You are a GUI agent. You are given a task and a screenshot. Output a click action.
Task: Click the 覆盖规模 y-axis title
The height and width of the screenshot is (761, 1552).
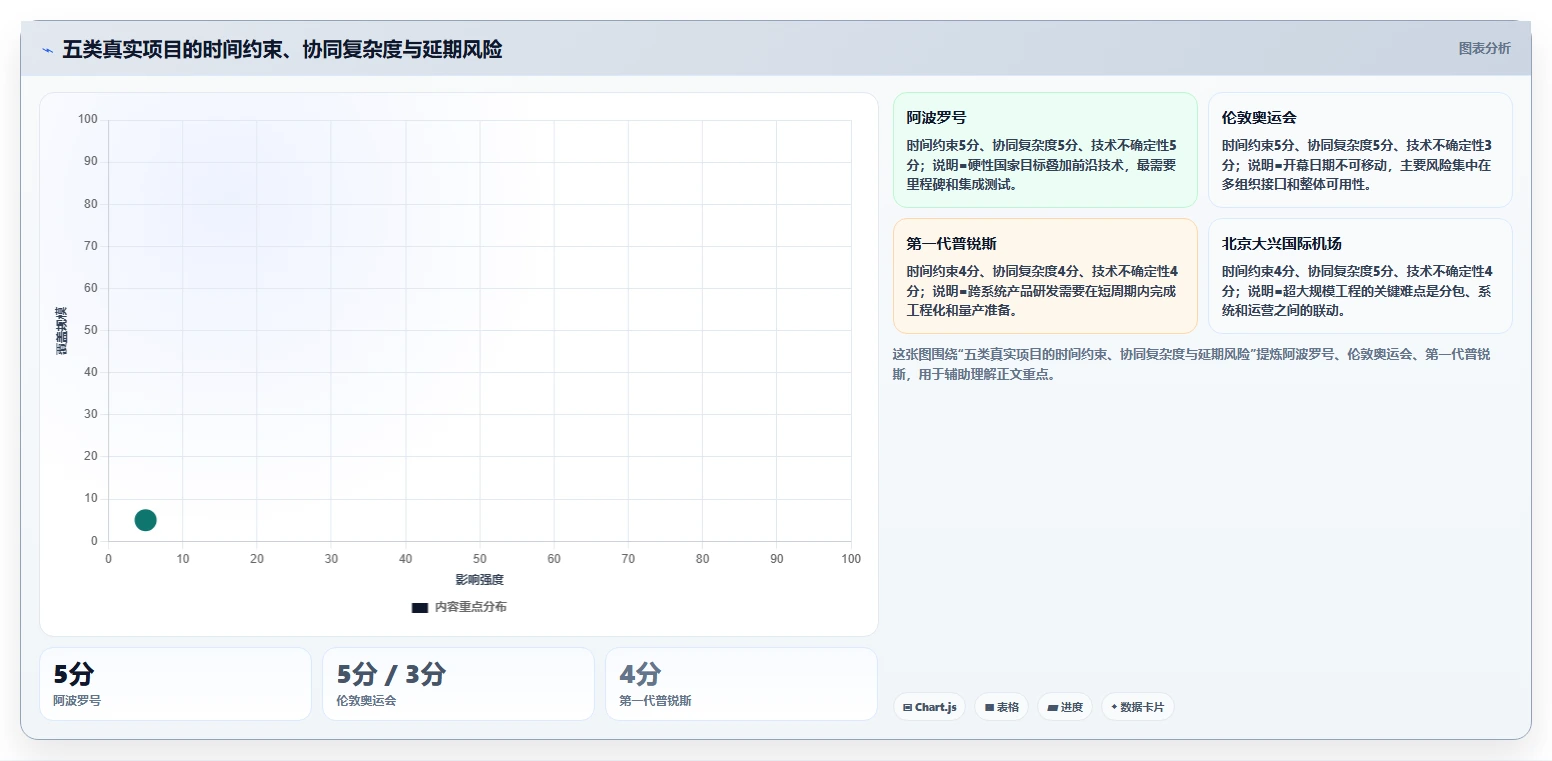[62, 330]
